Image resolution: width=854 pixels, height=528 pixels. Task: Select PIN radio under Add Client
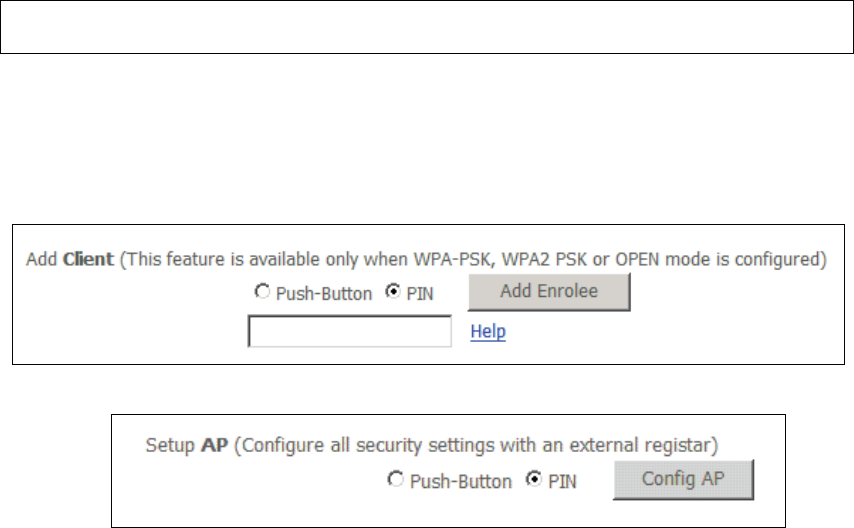[x=393, y=292]
